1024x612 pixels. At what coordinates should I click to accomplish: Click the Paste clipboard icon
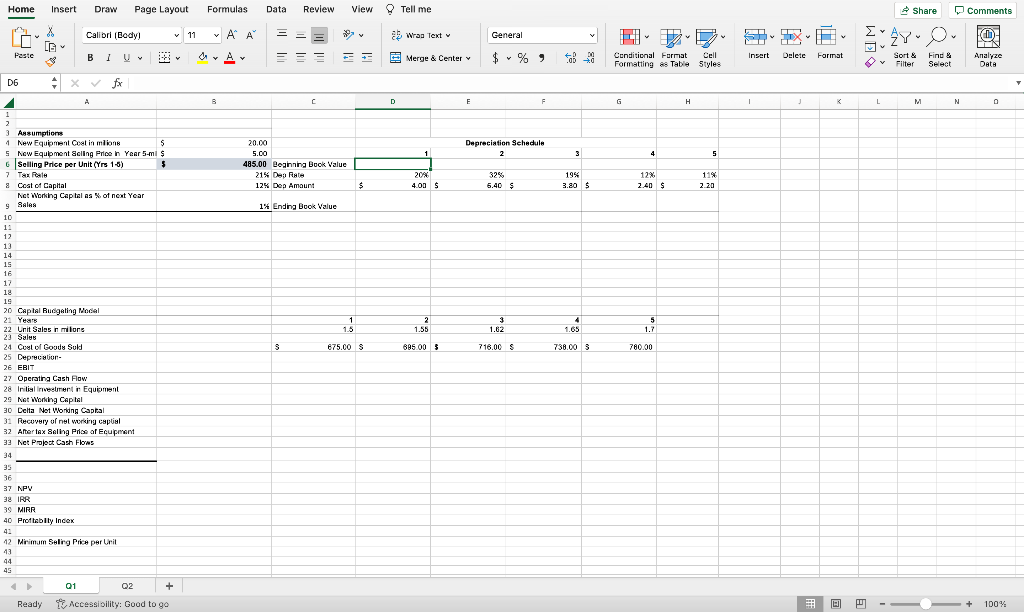tap(22, 38)
